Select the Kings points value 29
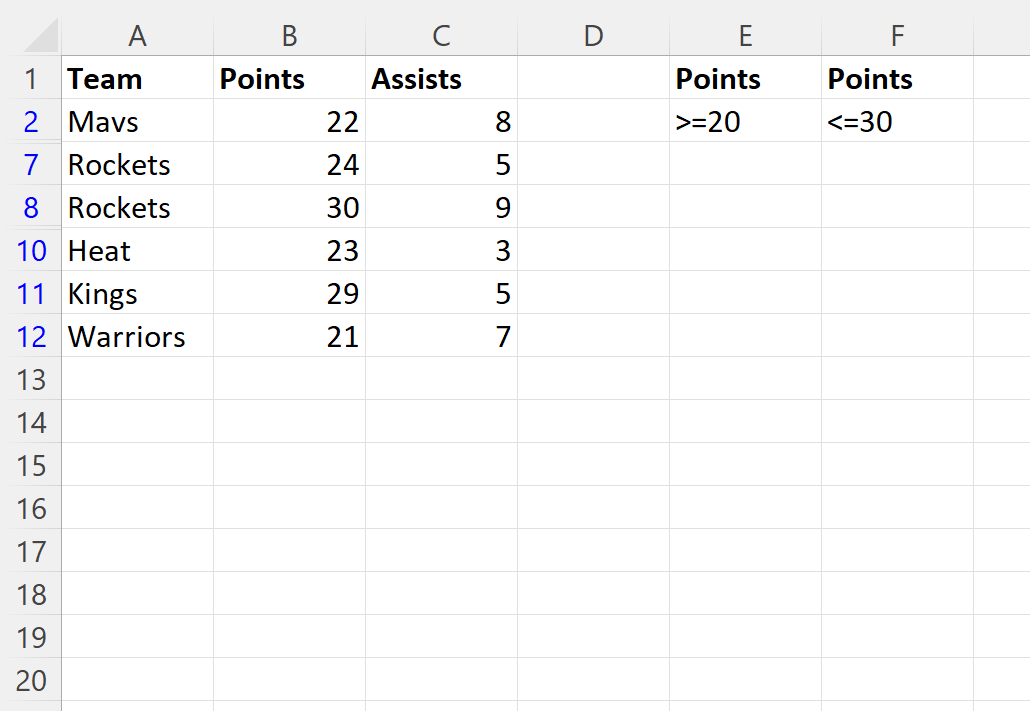1030x711 pixels. click(x=289, y=294)
